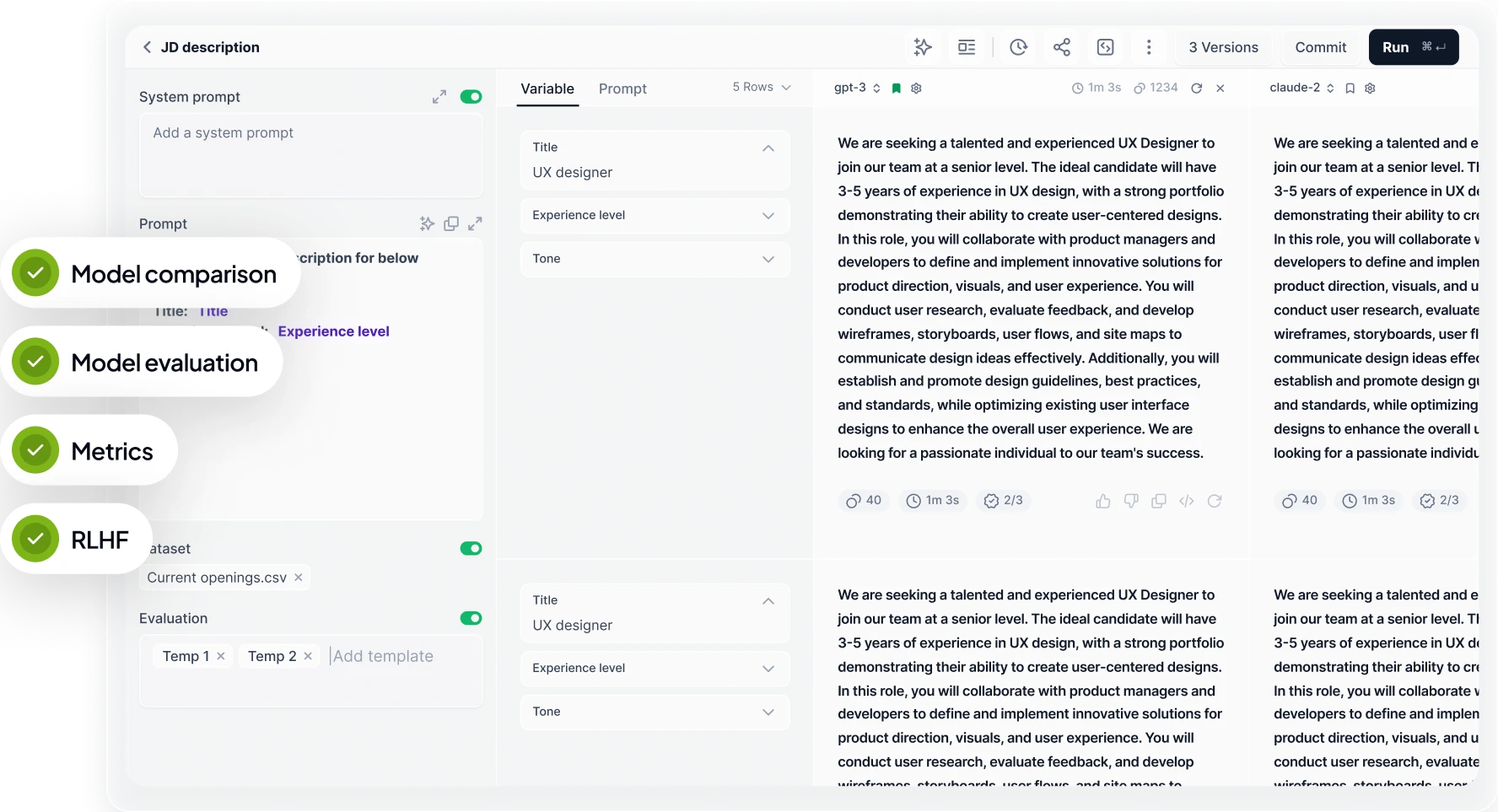Screen dimensions: 1498x812
Task: Click the Add a system prompt field
Action: click(311, 155)
